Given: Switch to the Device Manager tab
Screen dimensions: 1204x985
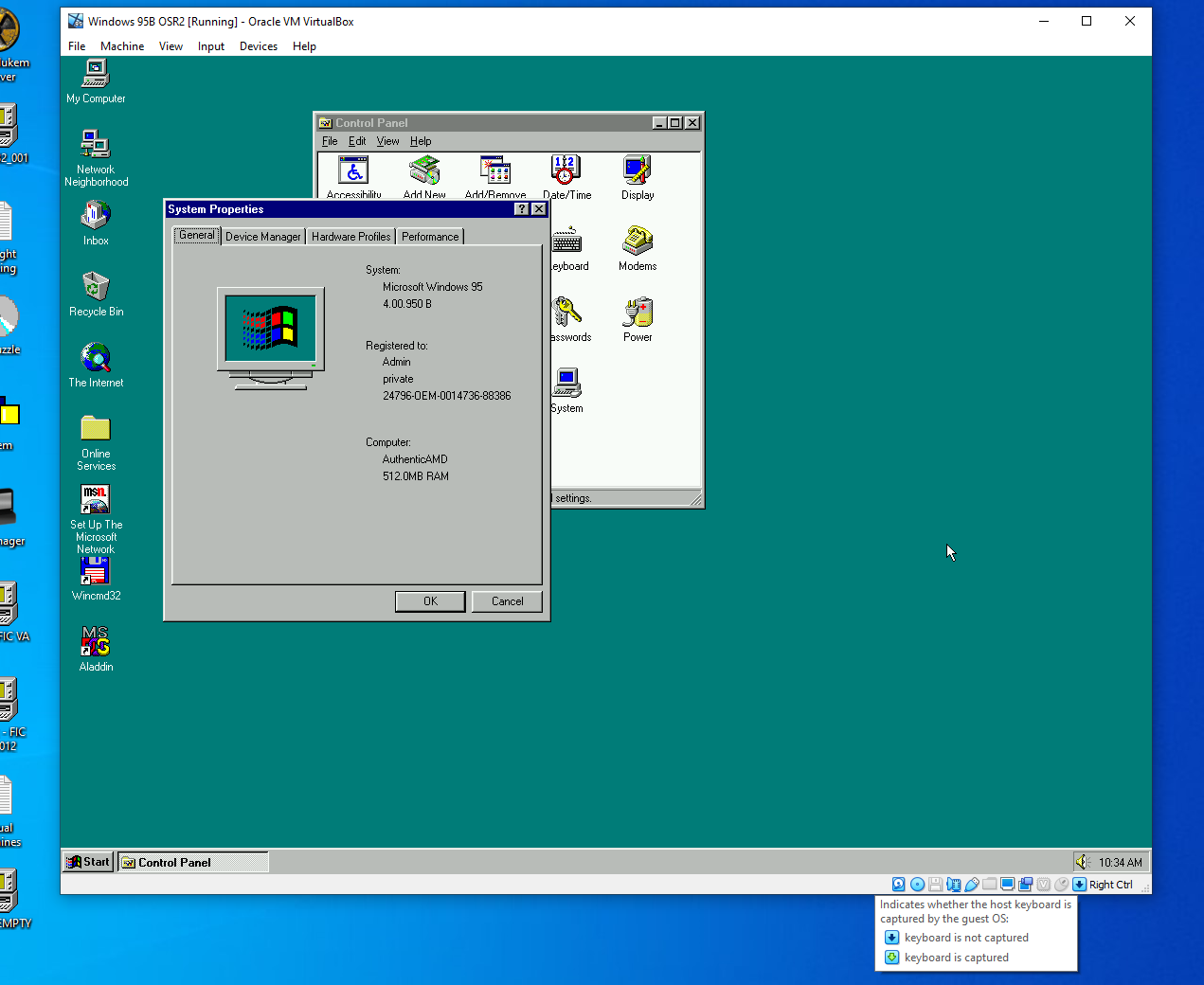Looking at the screenshot, I should (x=262, y=236).
